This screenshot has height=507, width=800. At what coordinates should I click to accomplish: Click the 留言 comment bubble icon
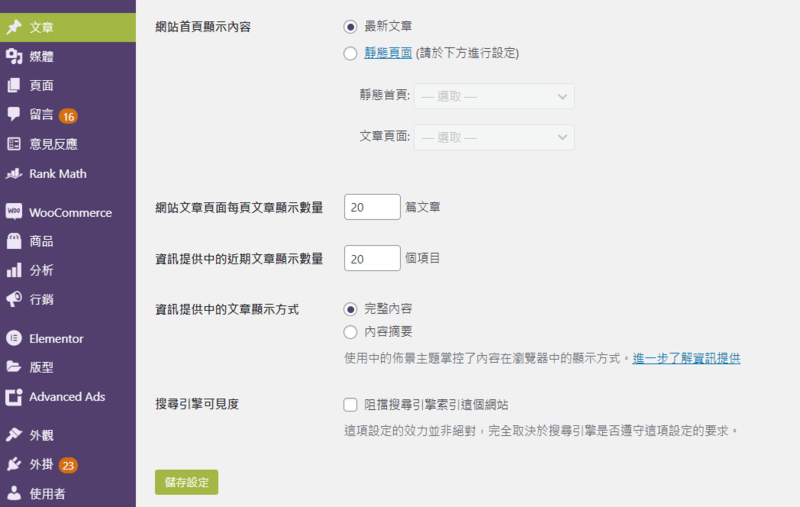point(14,114)
